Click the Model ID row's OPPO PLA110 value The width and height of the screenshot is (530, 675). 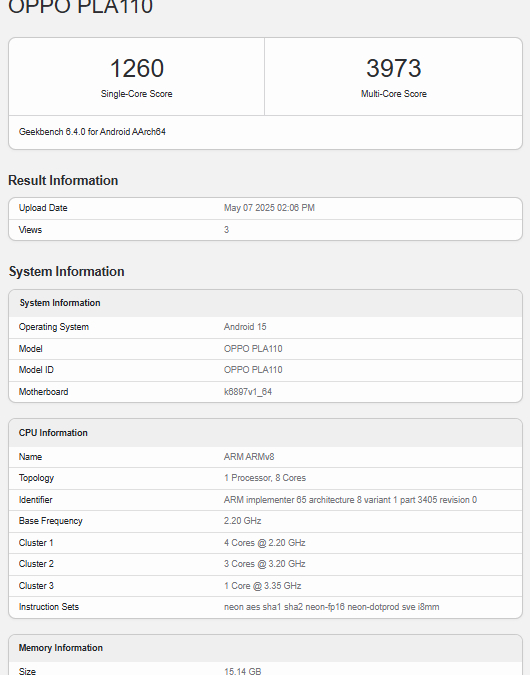click(253, 370)
